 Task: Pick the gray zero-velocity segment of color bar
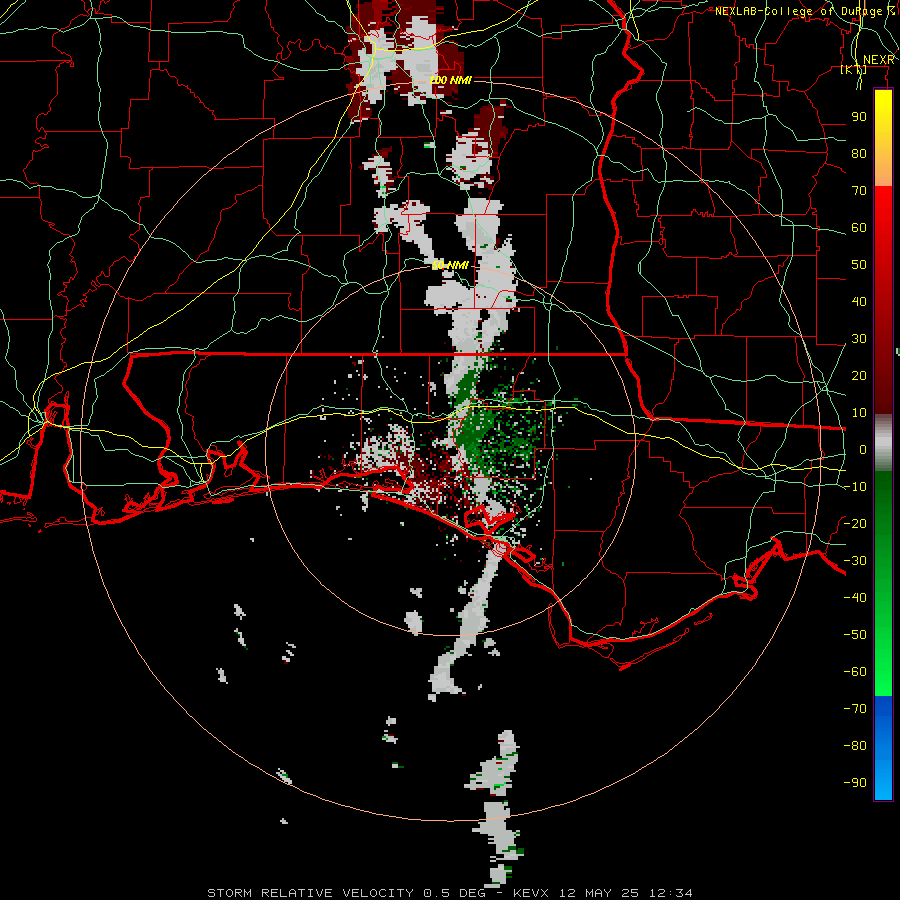(883, 443)
